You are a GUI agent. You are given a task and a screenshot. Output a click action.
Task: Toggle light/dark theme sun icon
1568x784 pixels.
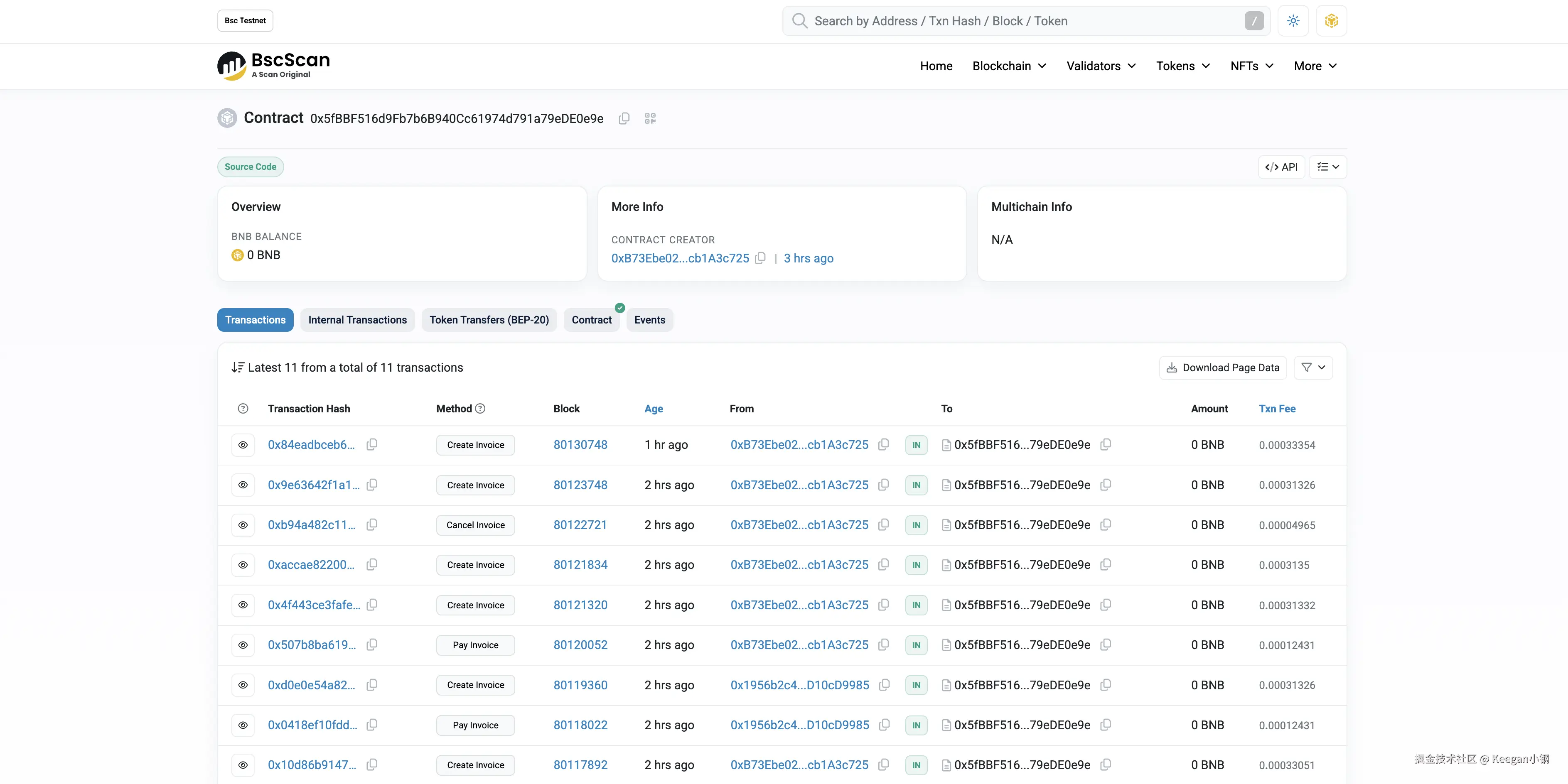1293,21
